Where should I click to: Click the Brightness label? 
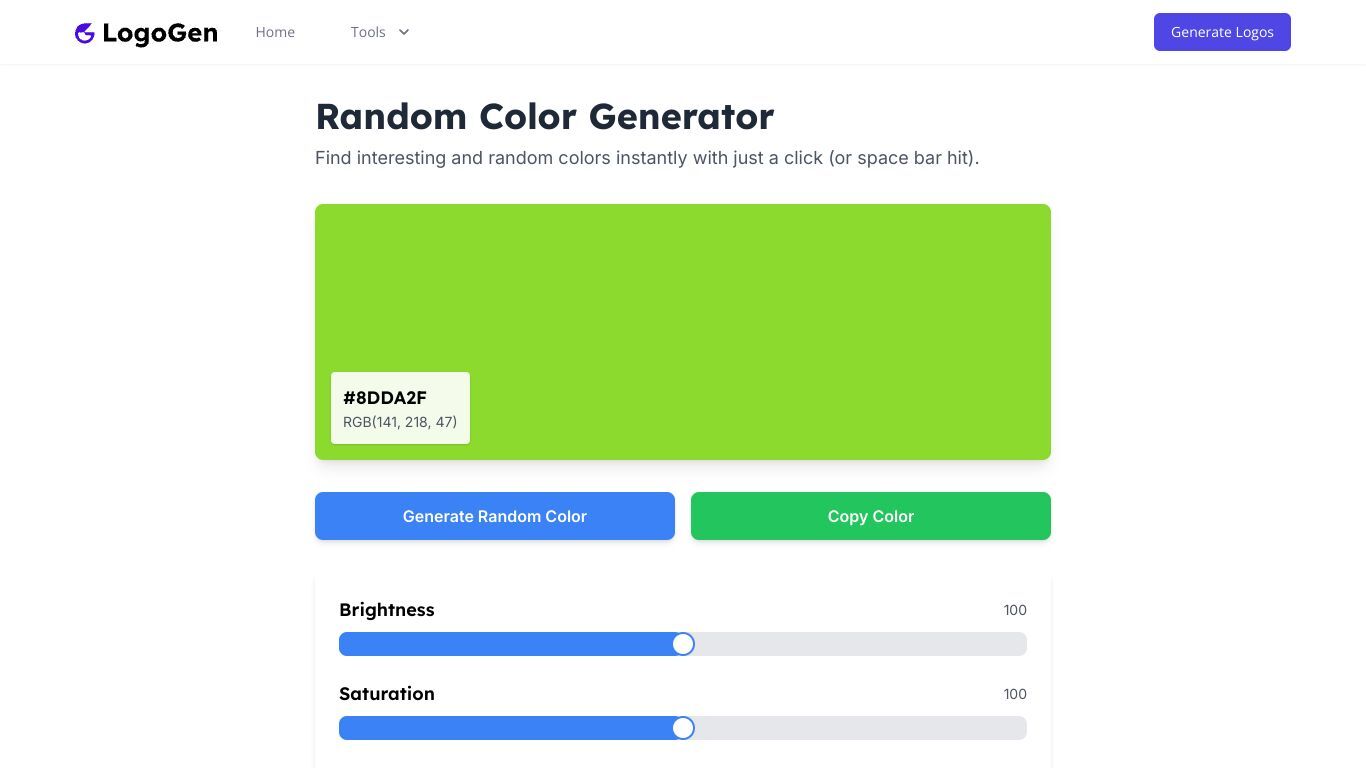(x=387, y=610)
